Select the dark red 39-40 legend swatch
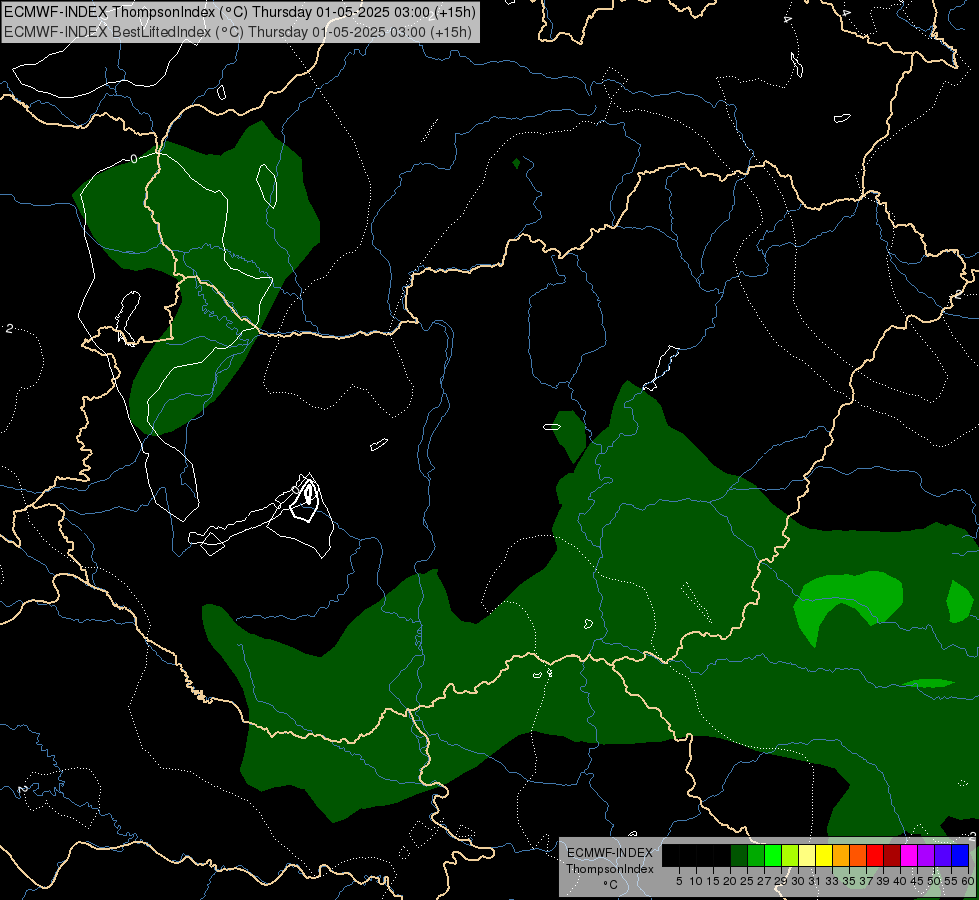Viewport: 979px width, 900px height. (x=892, y=855)
